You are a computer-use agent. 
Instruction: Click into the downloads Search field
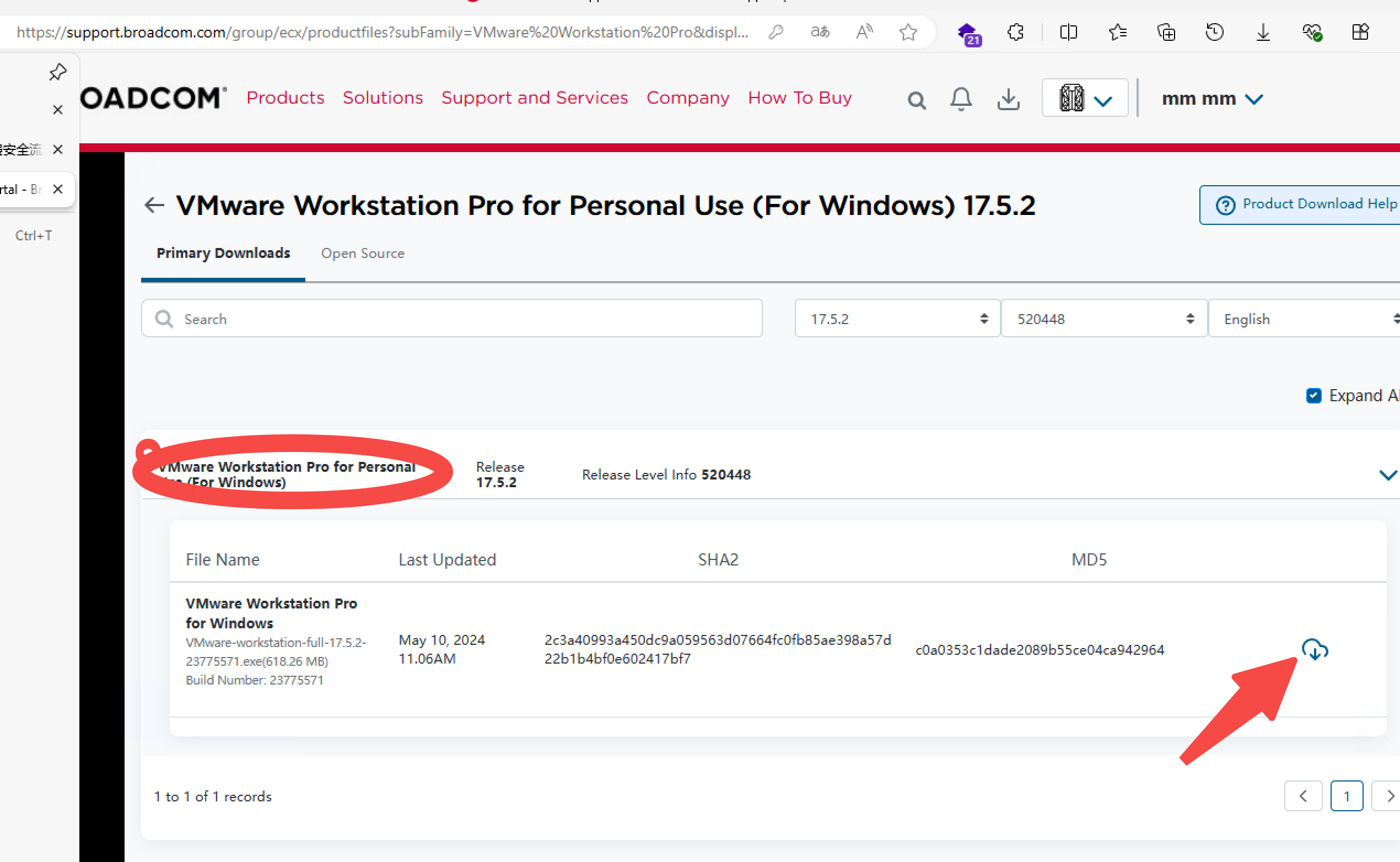coord(451,318)
